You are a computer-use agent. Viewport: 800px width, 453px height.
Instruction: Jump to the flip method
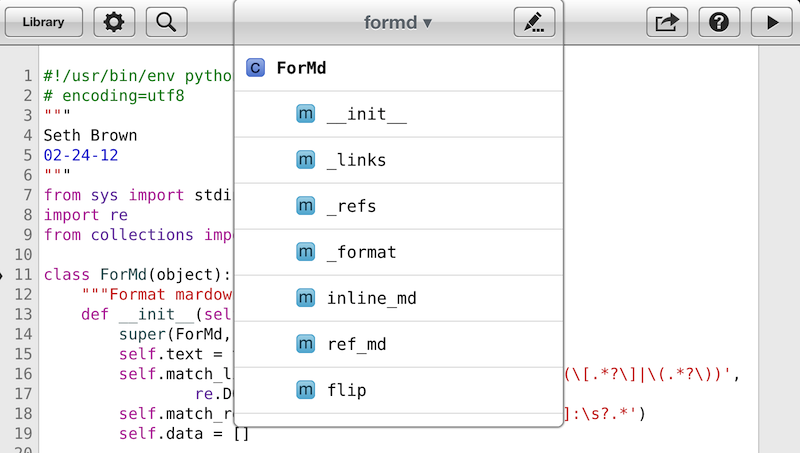click(398, 390)
